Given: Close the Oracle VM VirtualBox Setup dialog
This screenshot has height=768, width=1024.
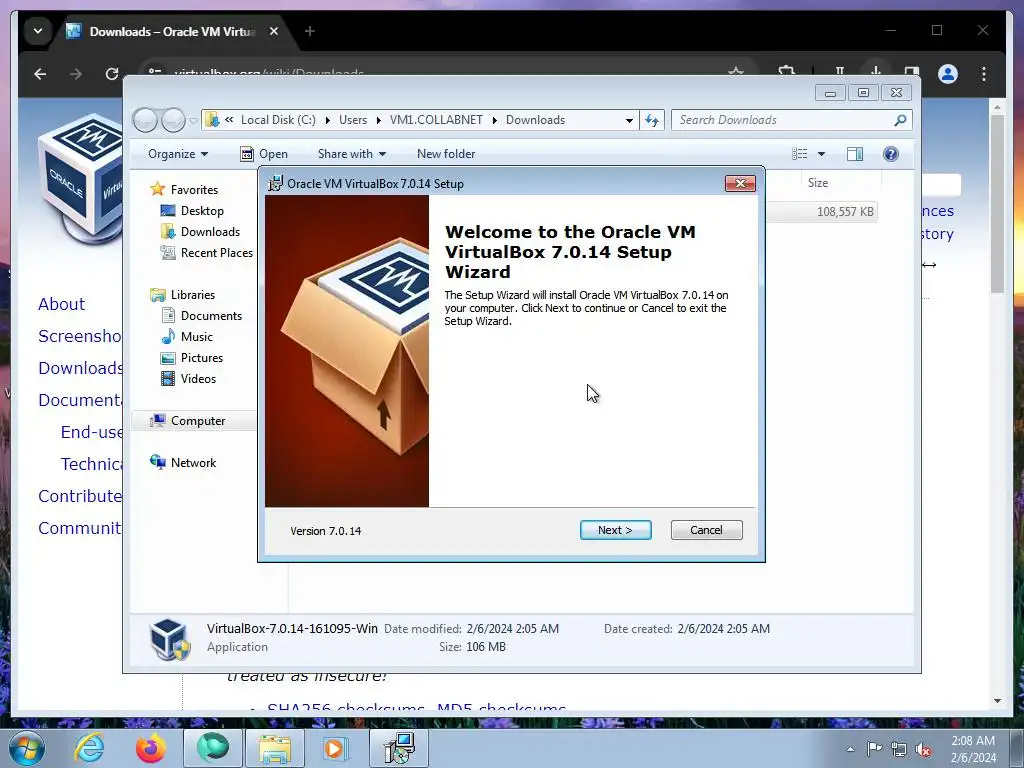Looking at the screenshot, I should pos(740,184).
